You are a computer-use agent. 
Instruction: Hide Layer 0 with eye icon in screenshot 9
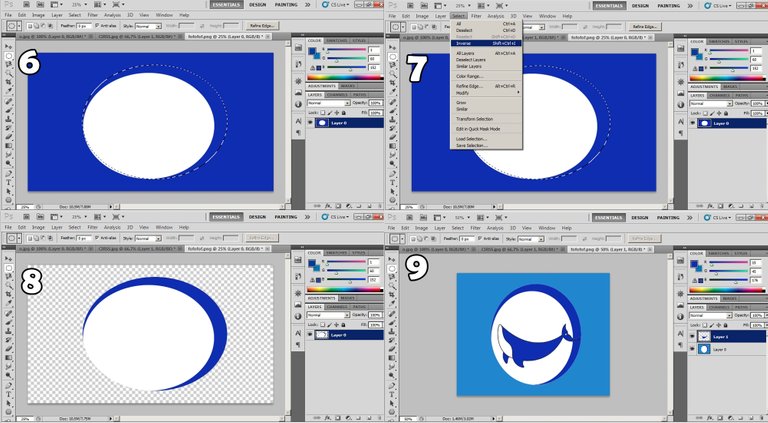(x=693, y=350)
